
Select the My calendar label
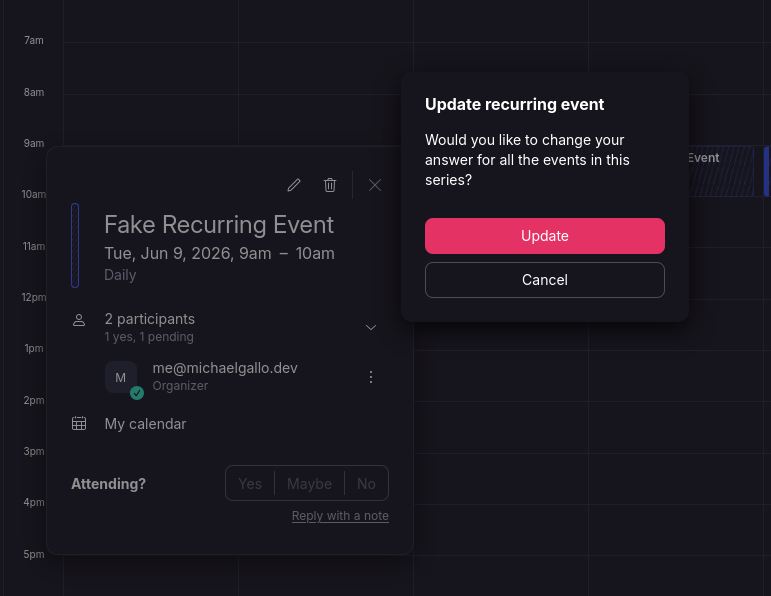146,424
